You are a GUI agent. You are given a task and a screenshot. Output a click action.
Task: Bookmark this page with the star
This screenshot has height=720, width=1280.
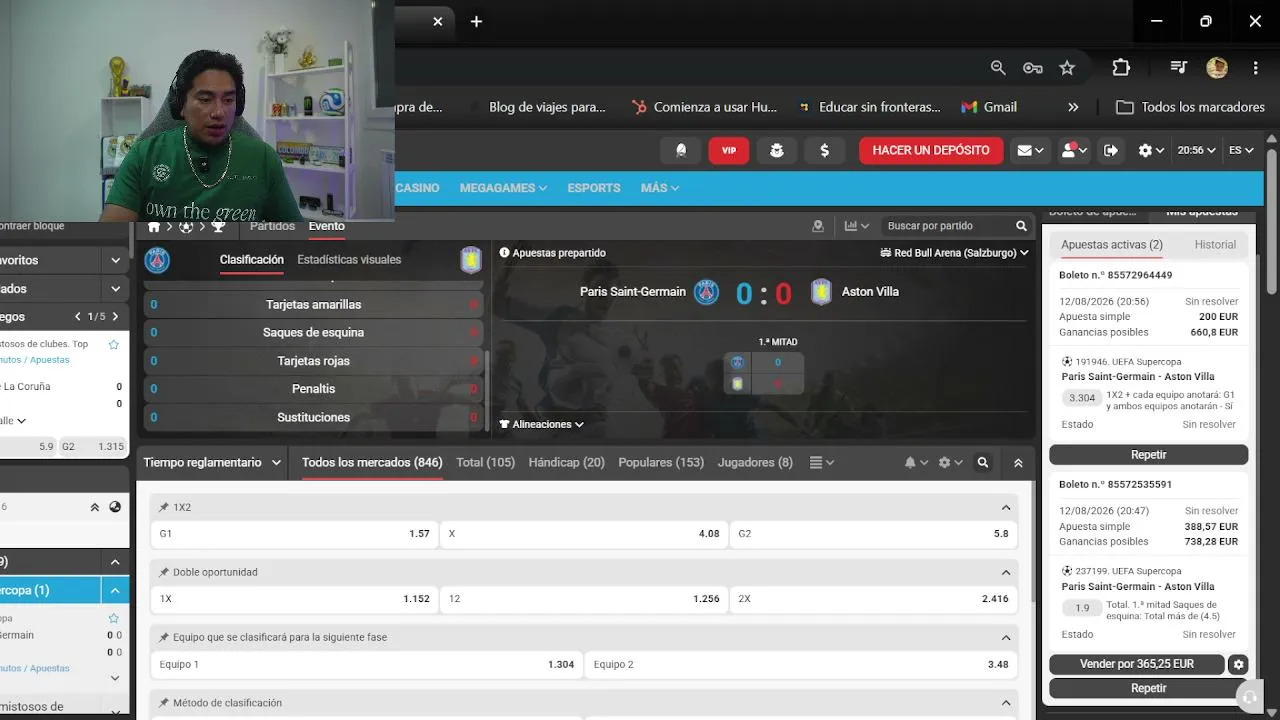1067,67
